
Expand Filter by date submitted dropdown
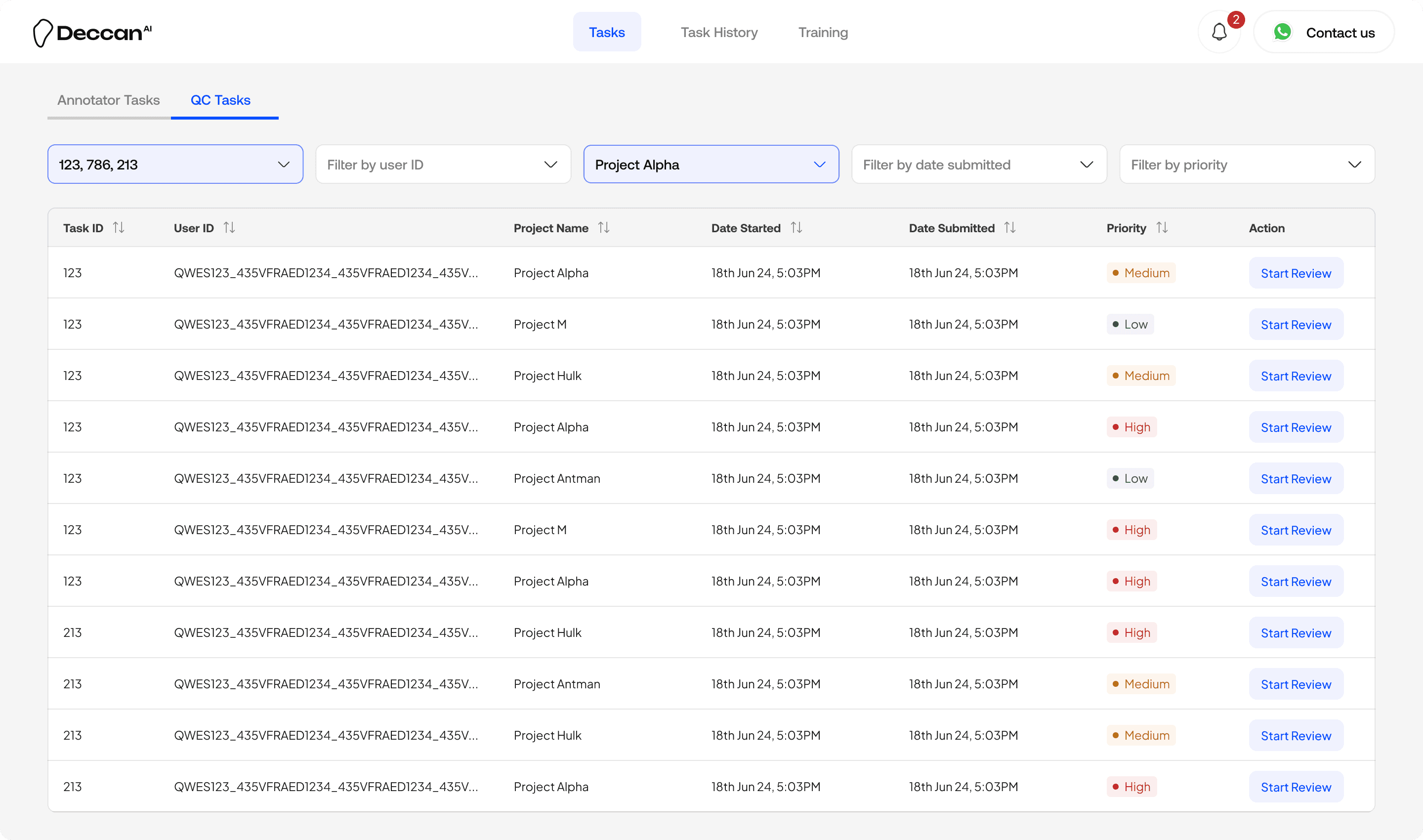click(979, 165)
